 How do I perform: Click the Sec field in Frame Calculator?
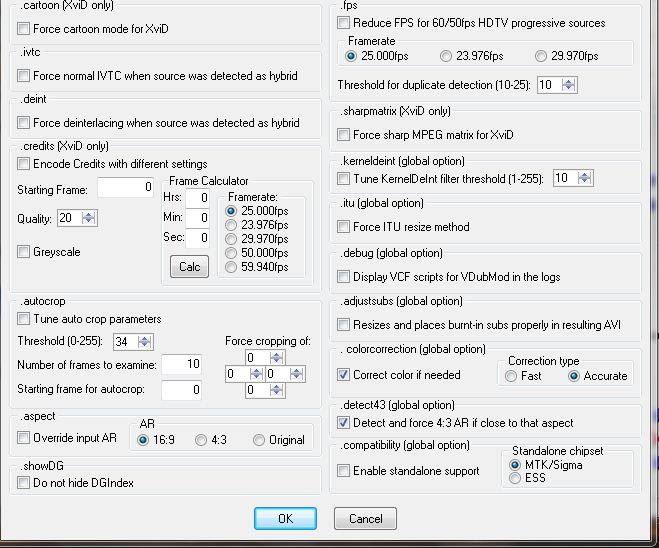(198, 237)
